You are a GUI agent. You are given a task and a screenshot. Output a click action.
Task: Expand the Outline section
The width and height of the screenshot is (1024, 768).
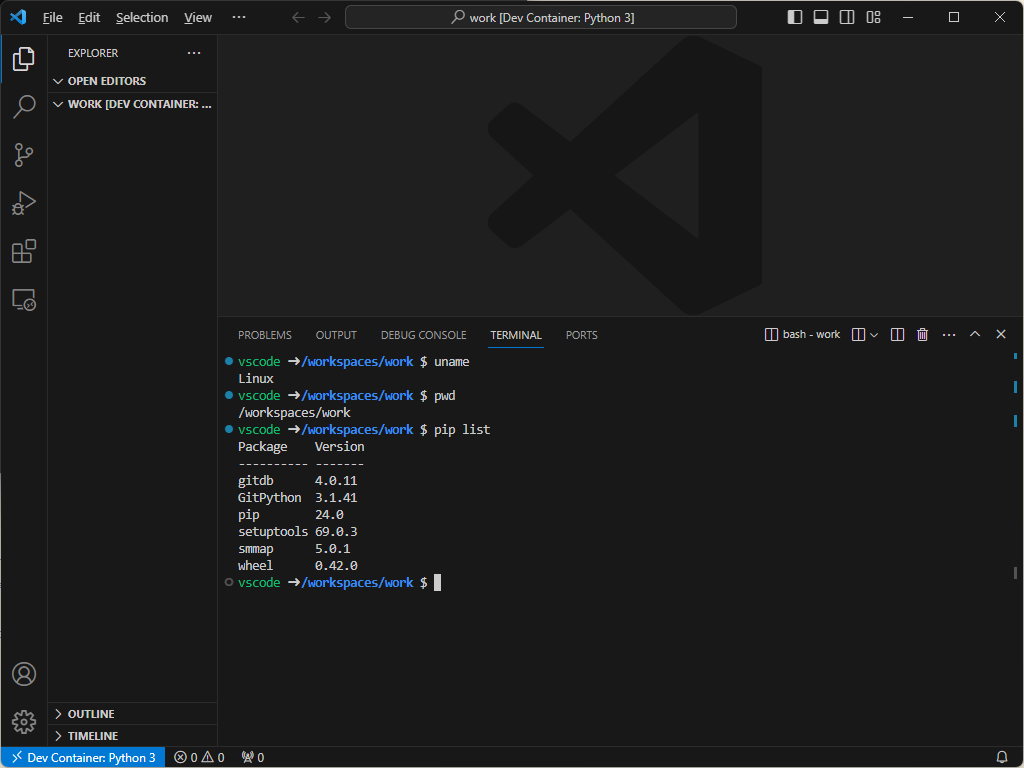133,714
